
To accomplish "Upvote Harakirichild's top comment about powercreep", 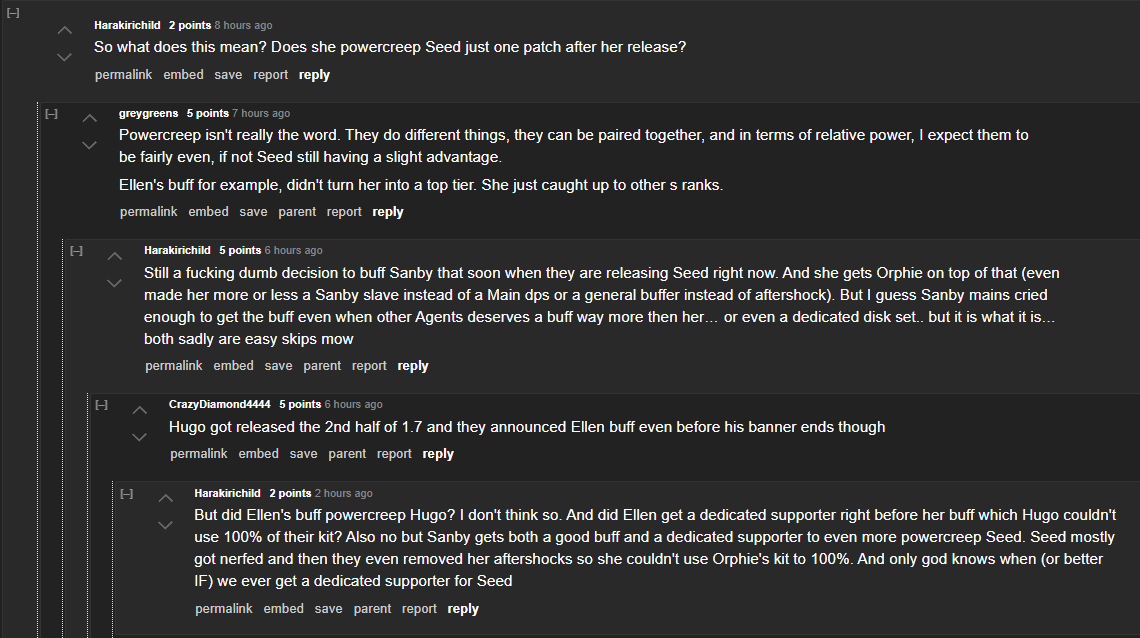I will coord(64,32).
